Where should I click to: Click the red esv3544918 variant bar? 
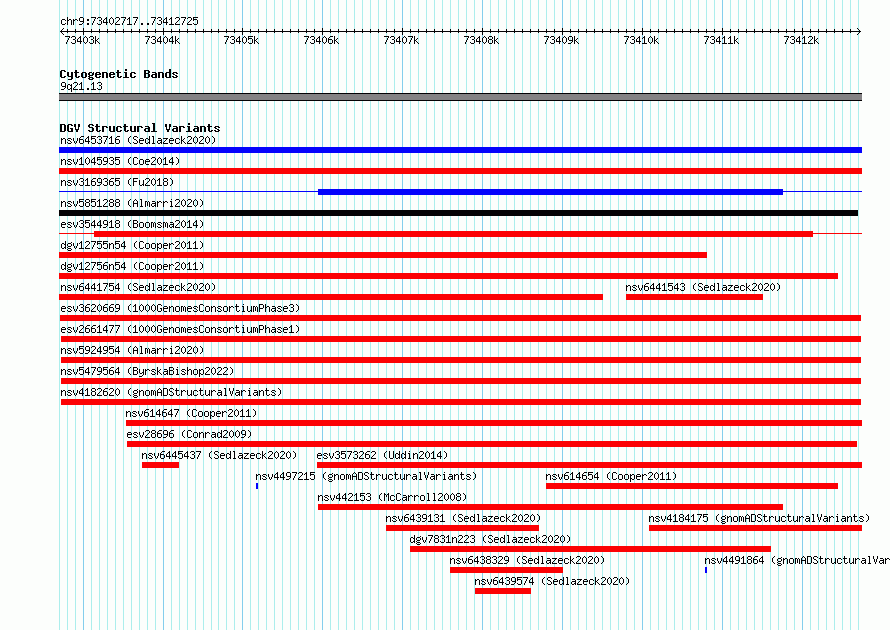coord(454,234)
